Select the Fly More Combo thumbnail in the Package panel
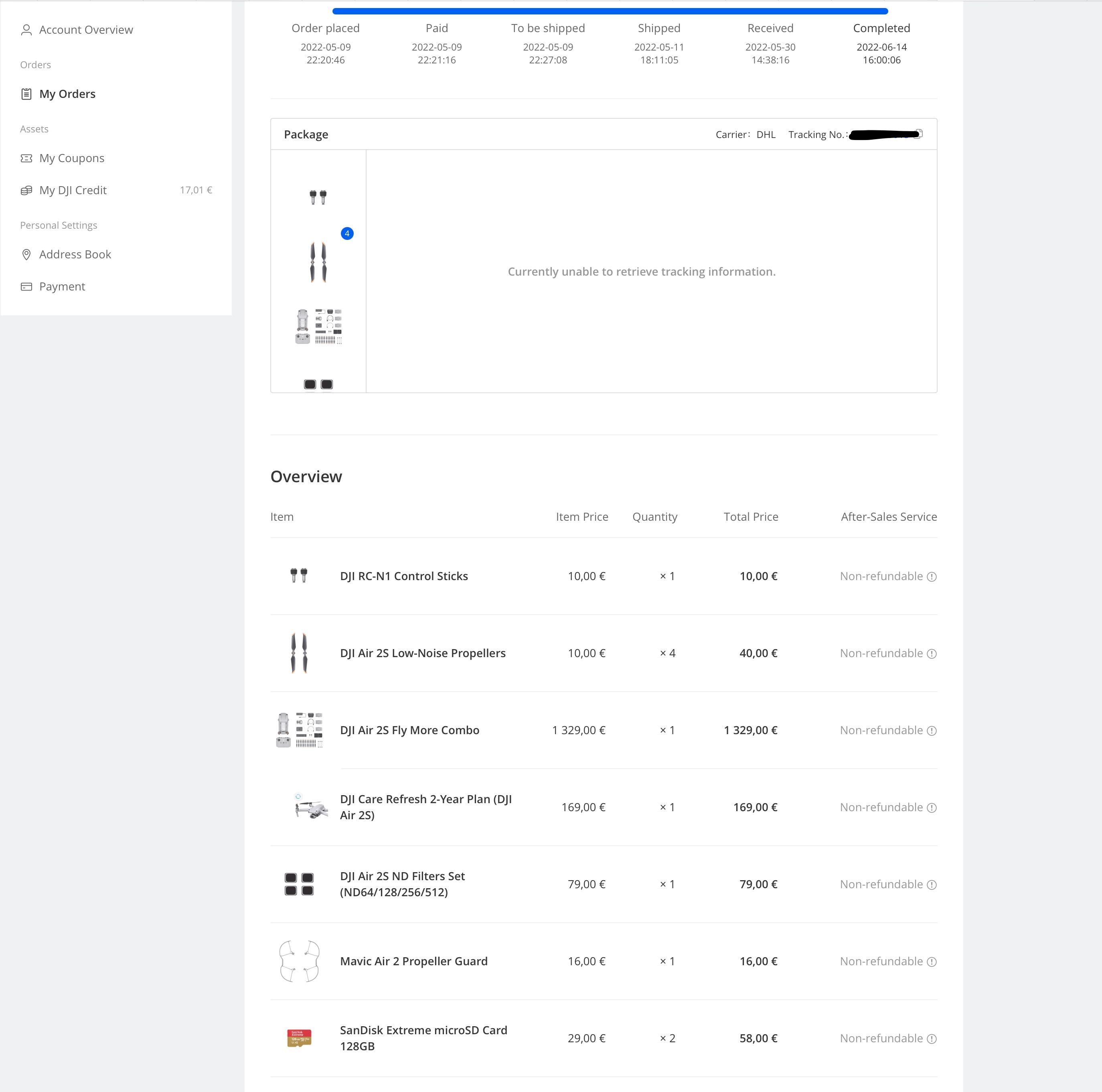Screen dimensions: 1102x1092 click(318, 326)
